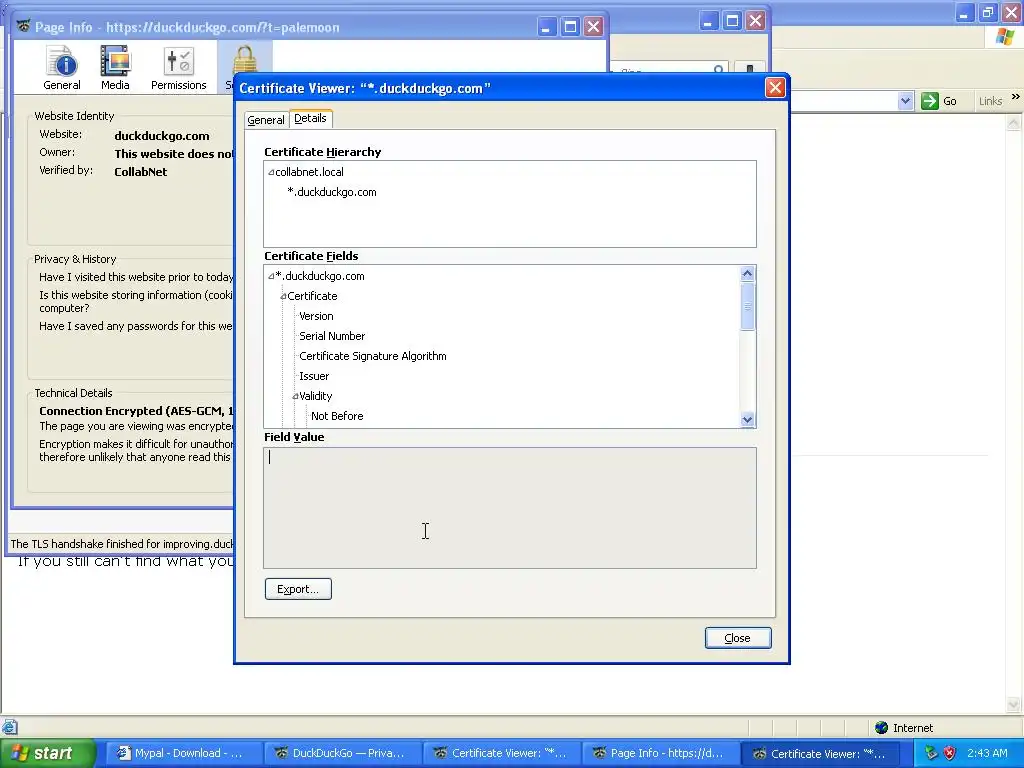Select the Issuer certificate field
The width and height of the screenshot is (1024, 768).
pyautogui.click(x=314, y=376)
